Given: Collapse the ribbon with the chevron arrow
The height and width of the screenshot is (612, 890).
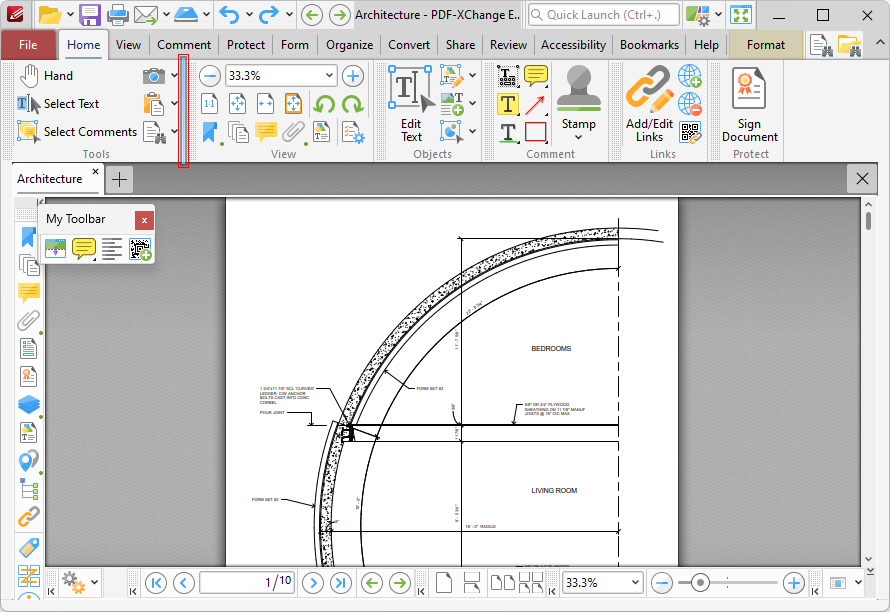Looking at the screenshot, I should pyautogui.click(x=879, y=43).
